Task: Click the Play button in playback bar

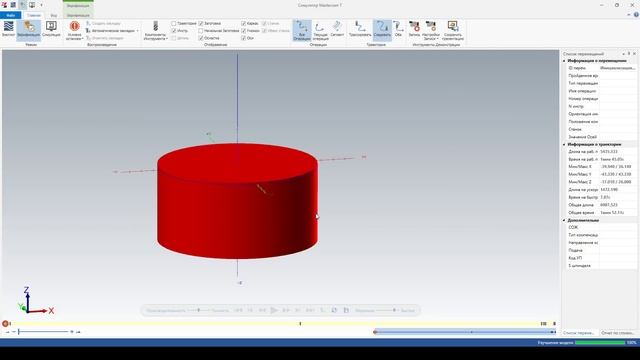Action: point(274,311)
